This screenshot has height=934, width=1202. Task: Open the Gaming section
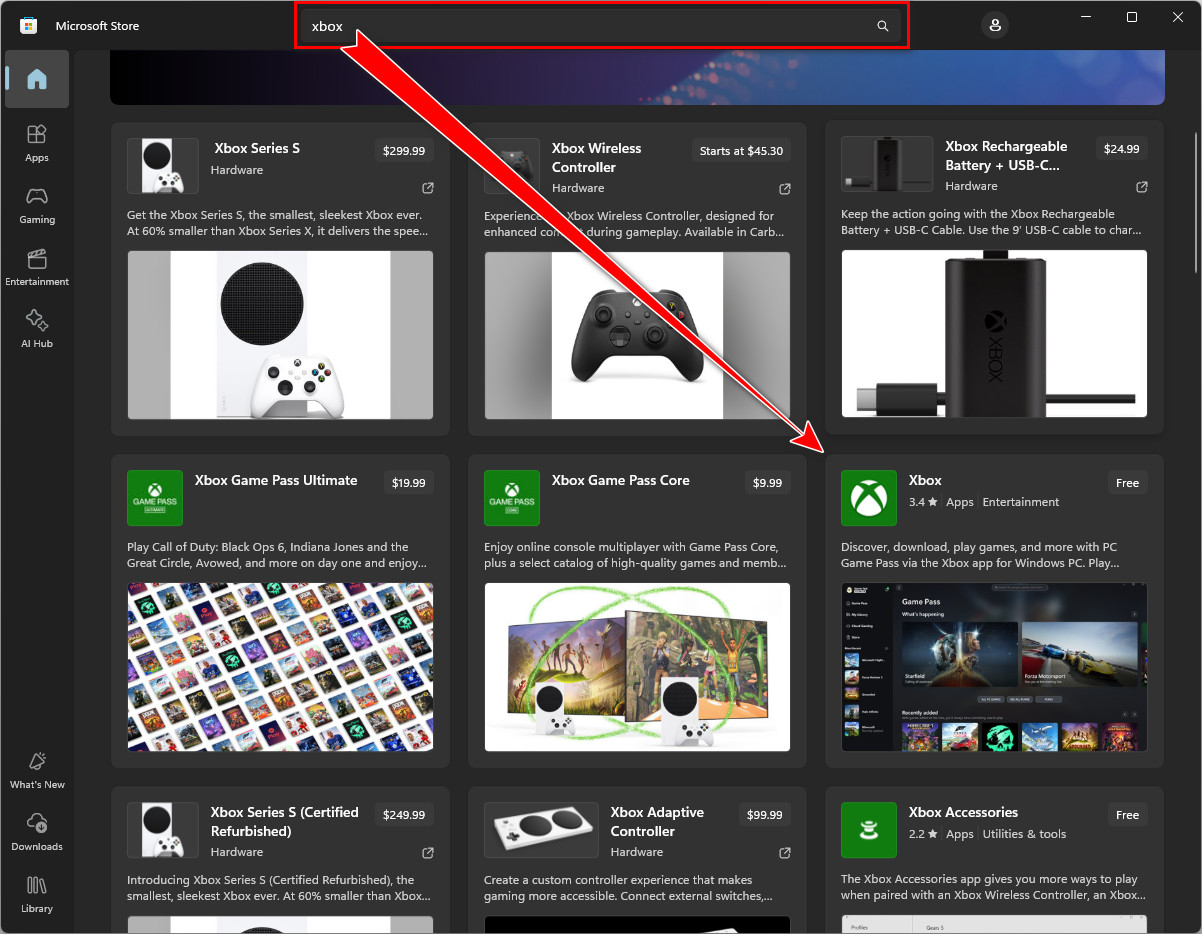37,204
